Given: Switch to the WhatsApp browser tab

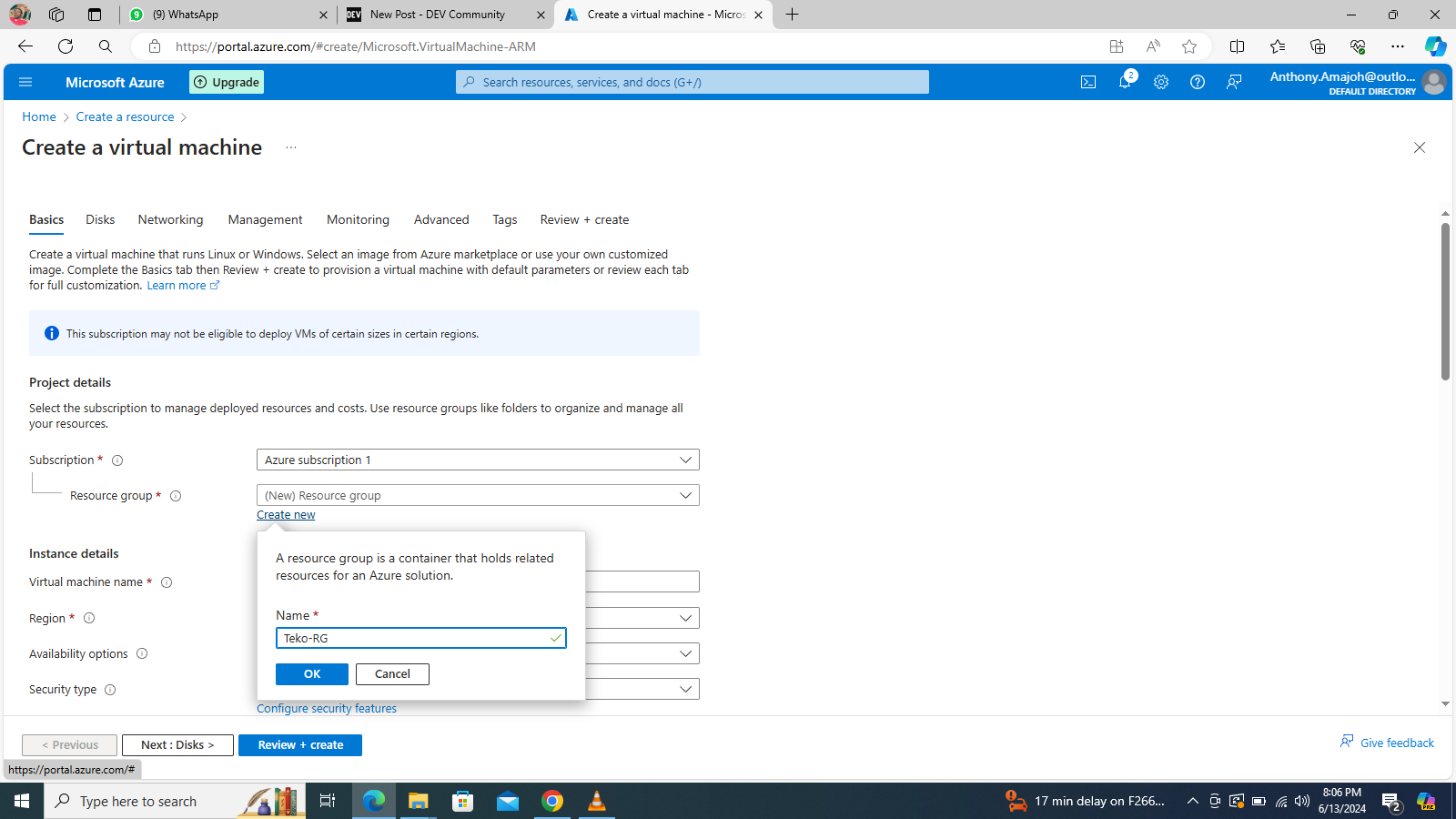Looking at the screenshot, I should click(x=227, y=15).
